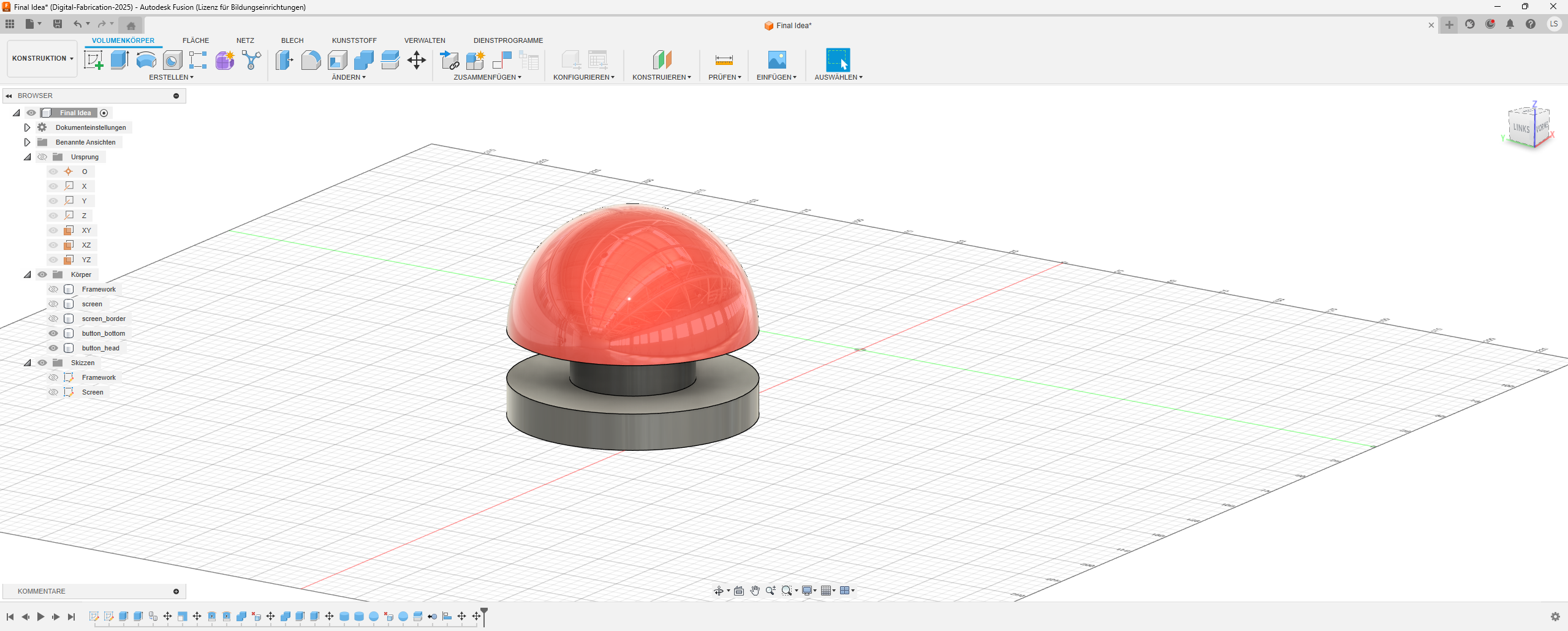Image resolution: width=1568 pixels, height=631 pixels.
Task: Show the screen_border body
Action: pos(53,319)
